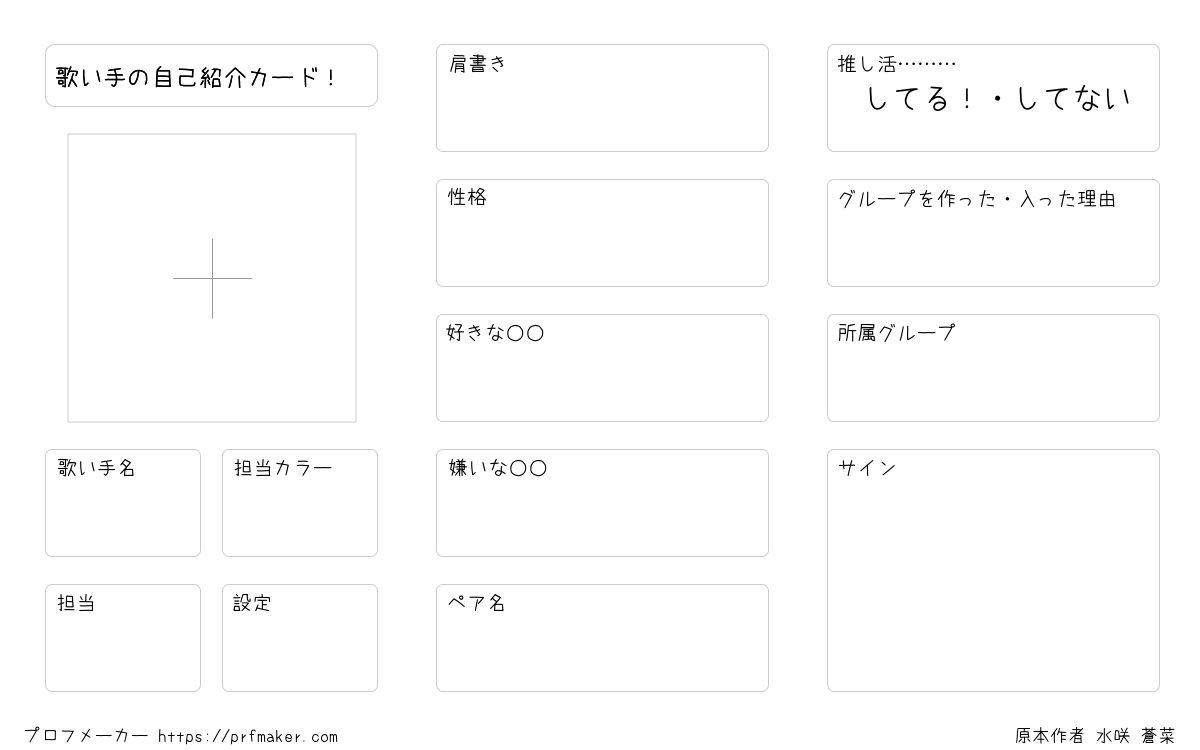Open the prfmaker.com link
This screenshot has height=750, width=1200.
click(248, 737)
